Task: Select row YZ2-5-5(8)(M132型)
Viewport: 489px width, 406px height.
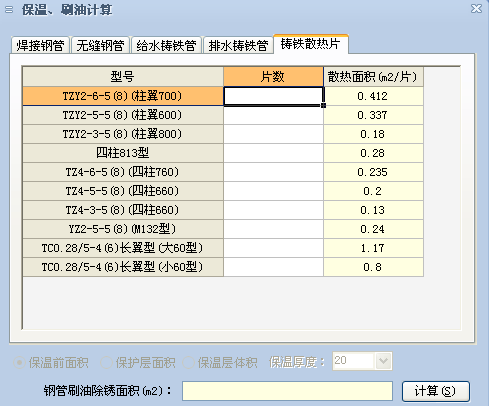Action: click(123, 229)
